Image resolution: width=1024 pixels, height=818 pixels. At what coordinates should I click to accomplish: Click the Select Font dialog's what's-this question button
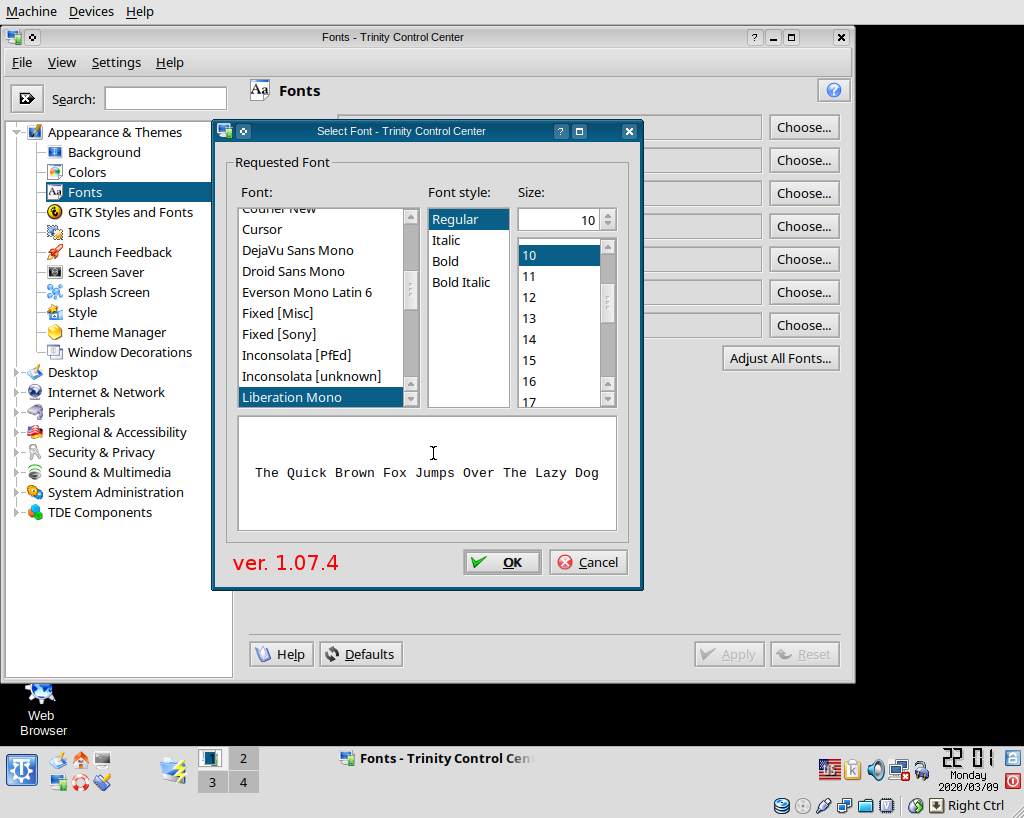[x=560, y=131]
